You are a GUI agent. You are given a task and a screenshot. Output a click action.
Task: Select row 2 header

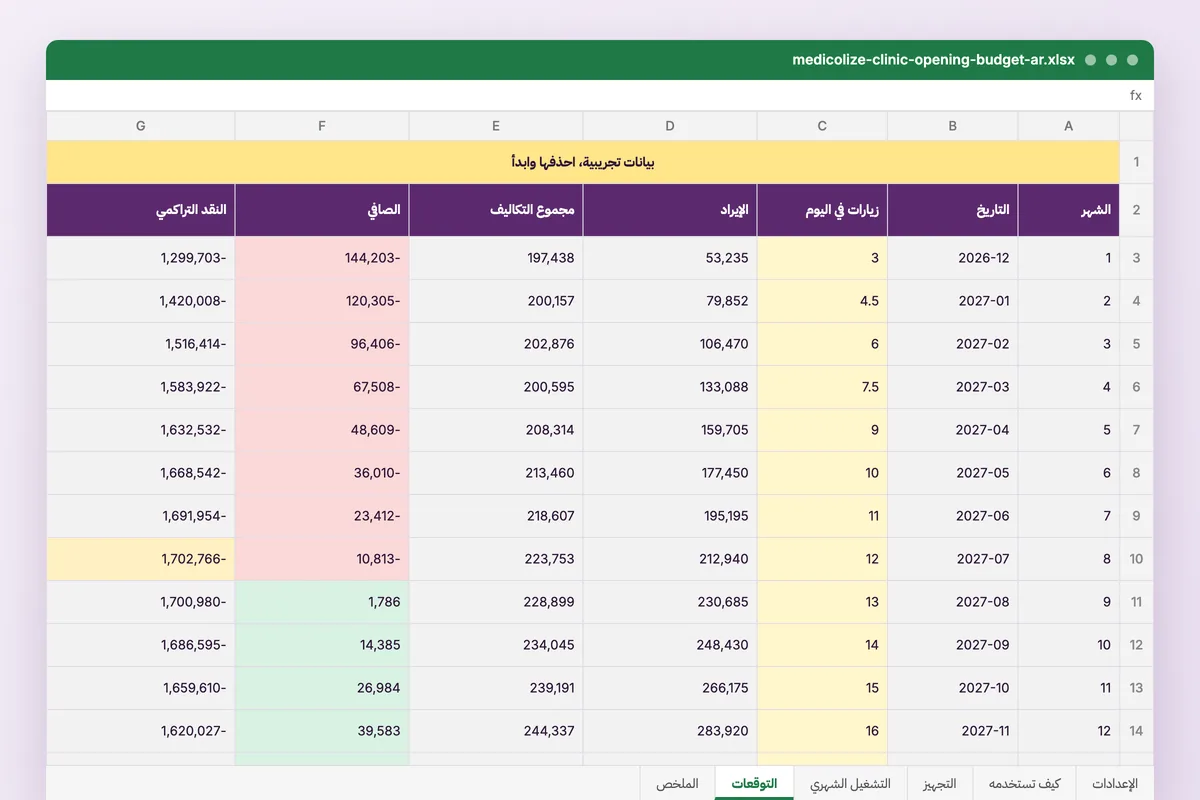click(x=1136, y=210)
